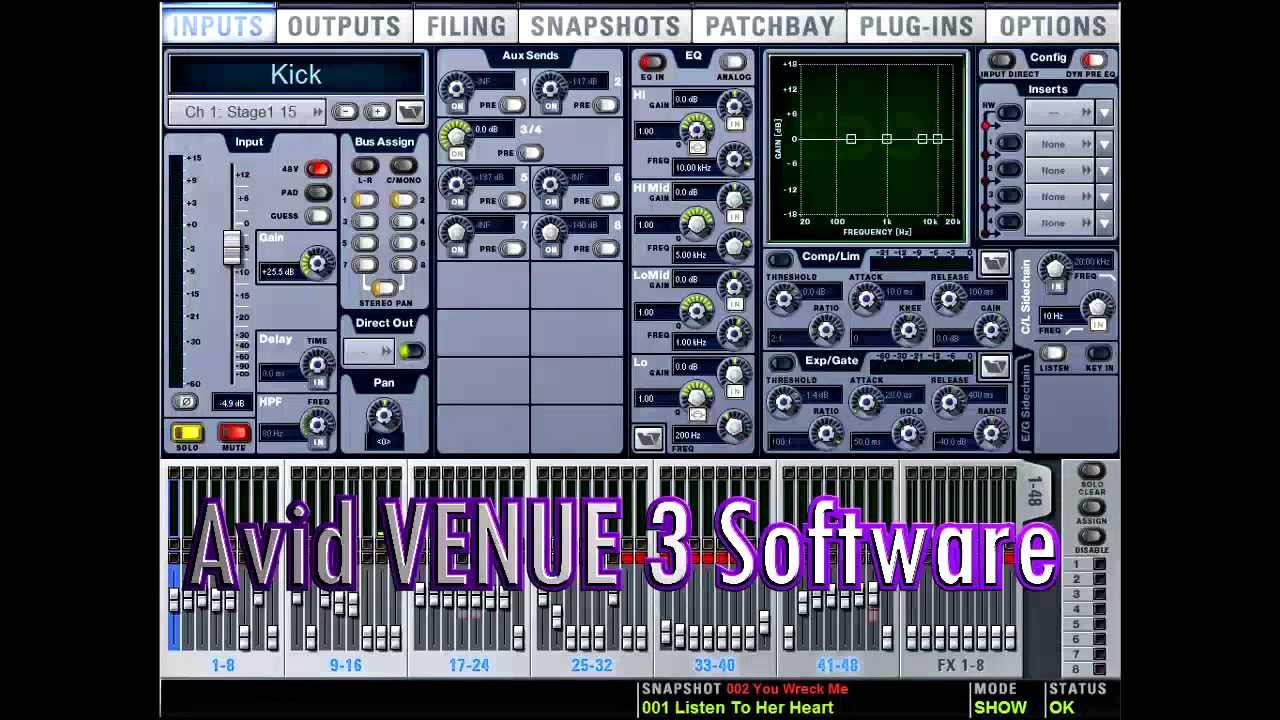1280x720 pixels.
Task: Switch to the FILING tab
Action: (x=466, y=26)
